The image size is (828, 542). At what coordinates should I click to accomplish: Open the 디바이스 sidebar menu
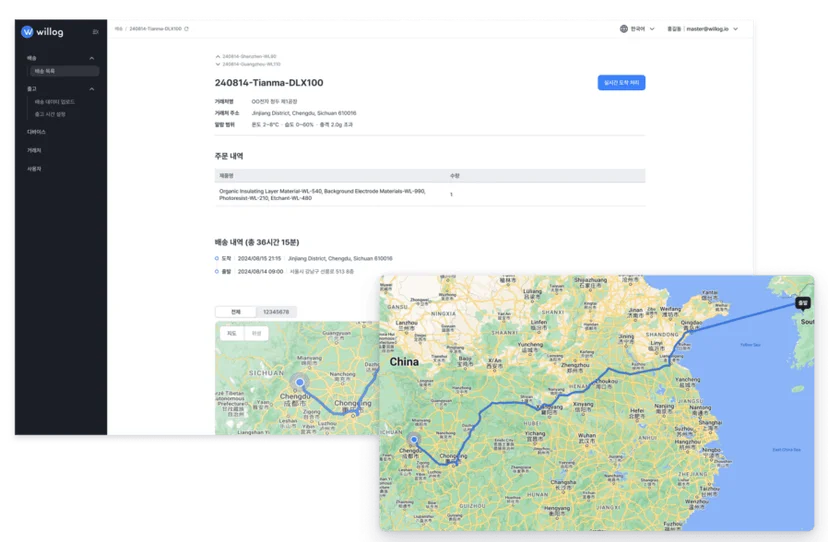click(x=36, y=132)
